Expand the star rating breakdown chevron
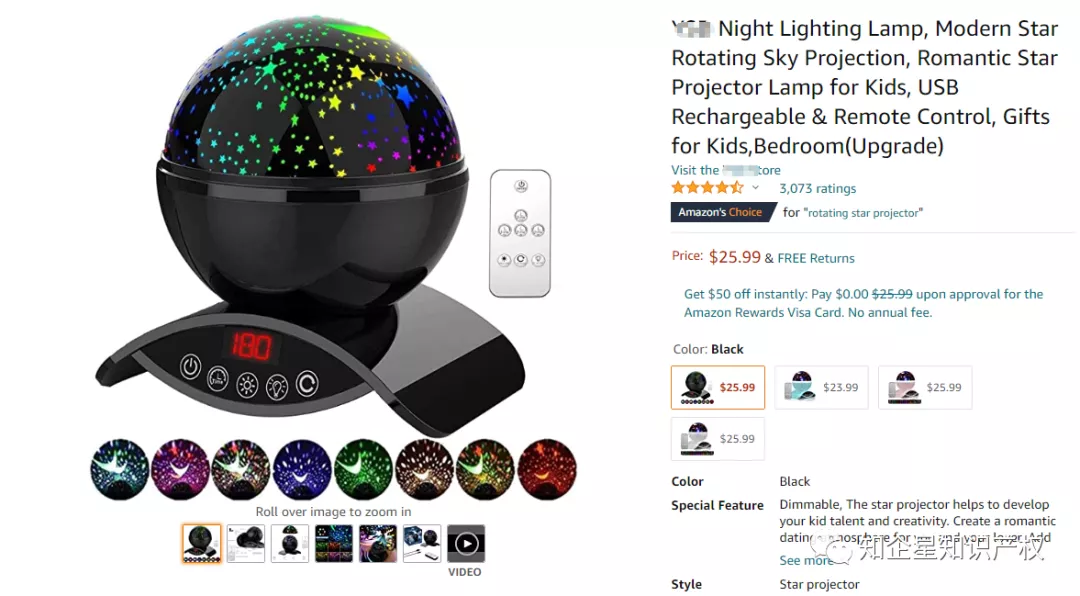 pyautogui.click(x=756, y=188)
